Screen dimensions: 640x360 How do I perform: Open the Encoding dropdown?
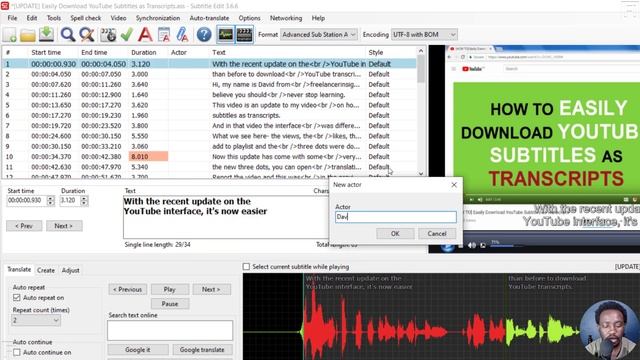(x=424, y=35)
